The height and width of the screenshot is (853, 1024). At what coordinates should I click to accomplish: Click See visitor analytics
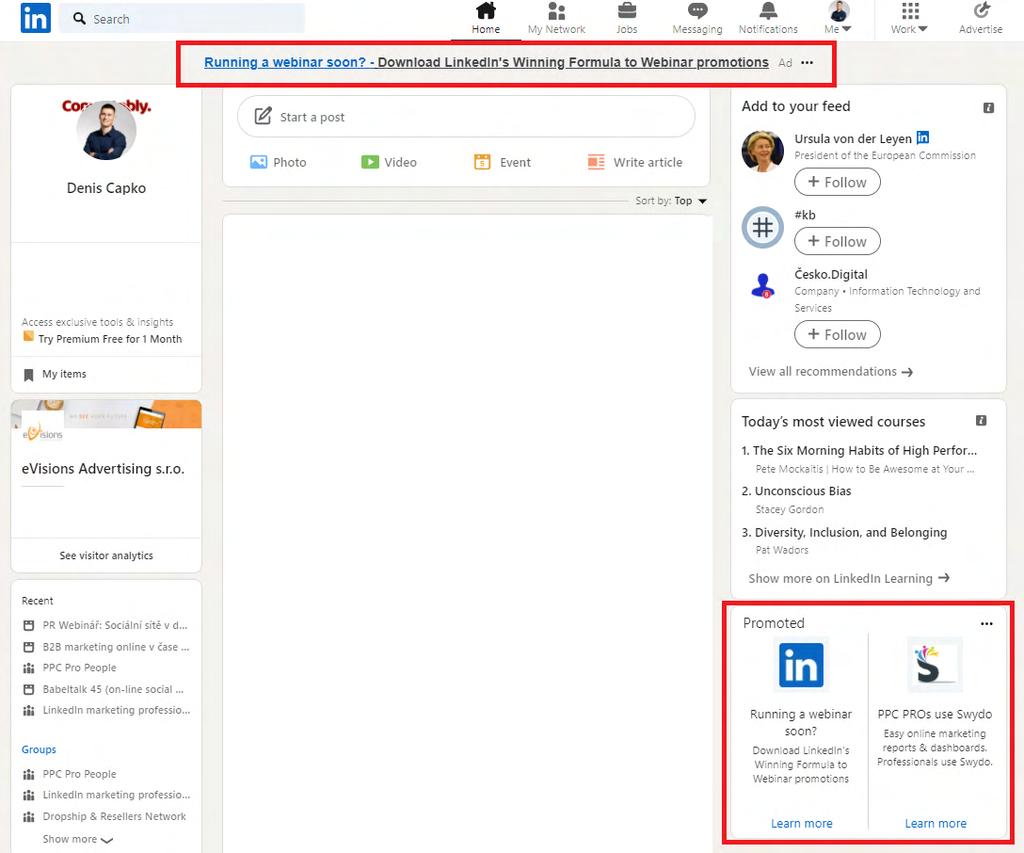pos(106,555)
